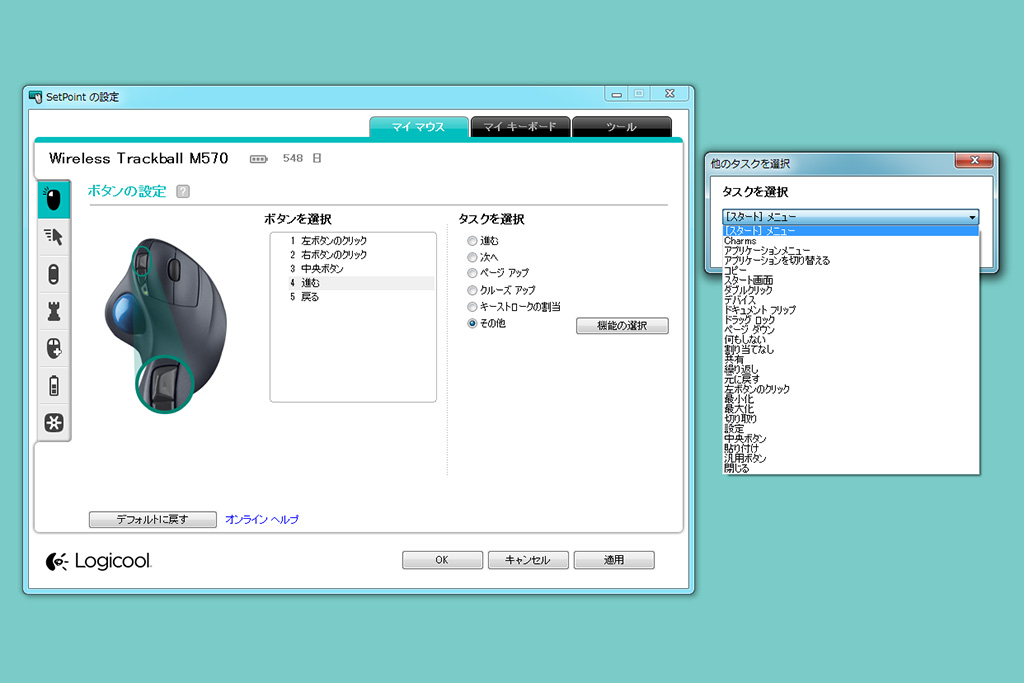
Task: Choose デバイス from the task list
Action: (x=851, y=300)
